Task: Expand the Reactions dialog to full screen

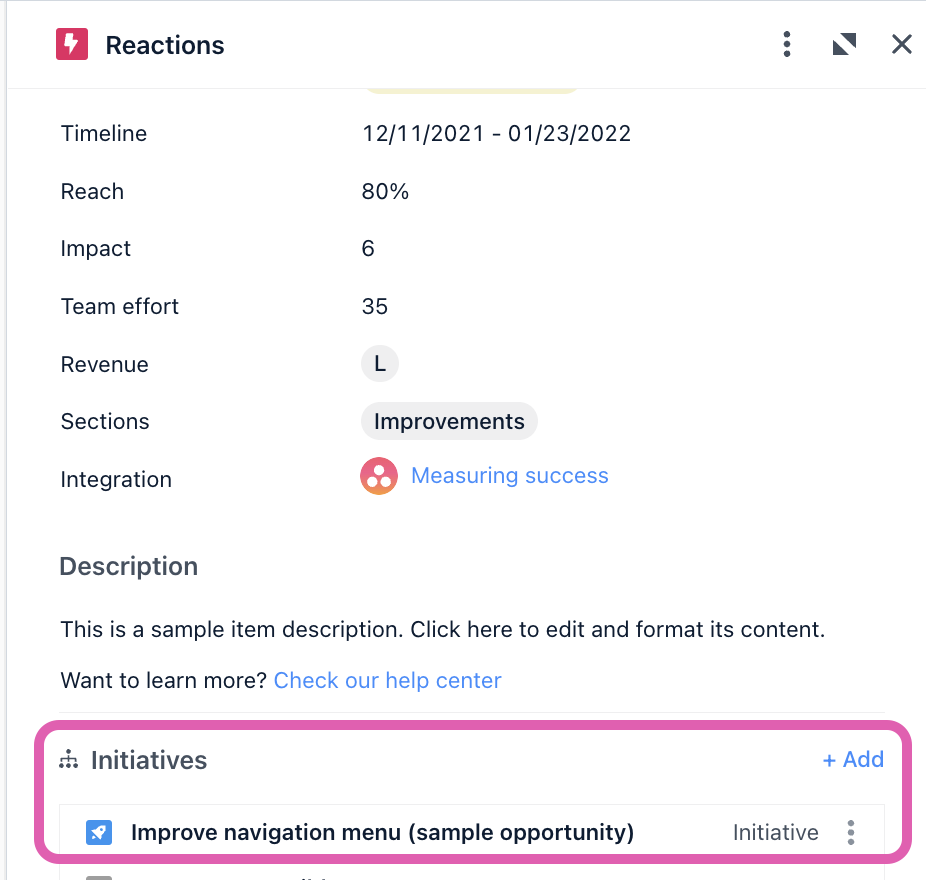Action: [844, 44]
